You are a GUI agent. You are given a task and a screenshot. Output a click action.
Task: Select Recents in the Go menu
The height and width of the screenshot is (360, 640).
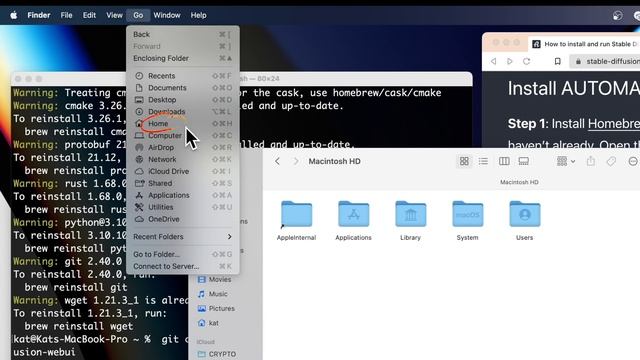[x=182, y=76]
